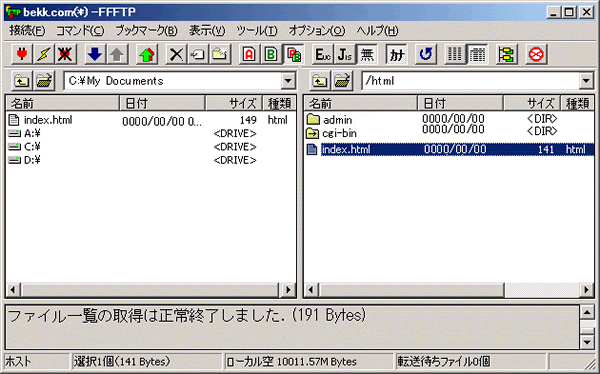Open the local path C:¥My Documents dropdown
The width and height of the screenshot is (600, 374).
point(288,81)
